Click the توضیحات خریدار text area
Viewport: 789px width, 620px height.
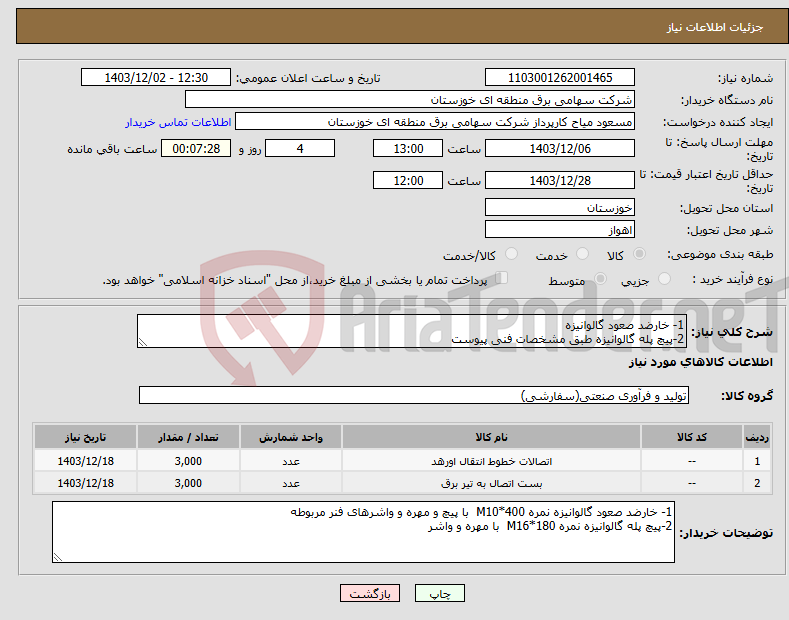tap(363, 532)
